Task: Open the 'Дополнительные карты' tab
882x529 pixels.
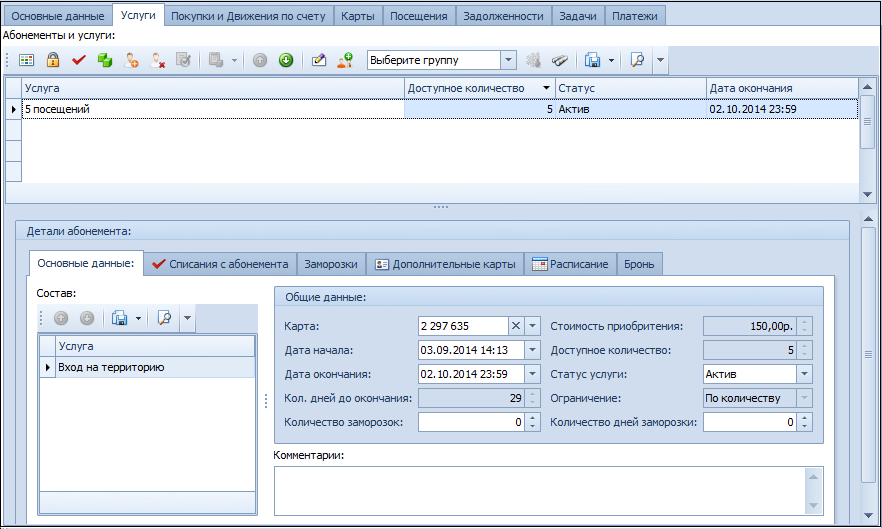Action: click(445, 264)
